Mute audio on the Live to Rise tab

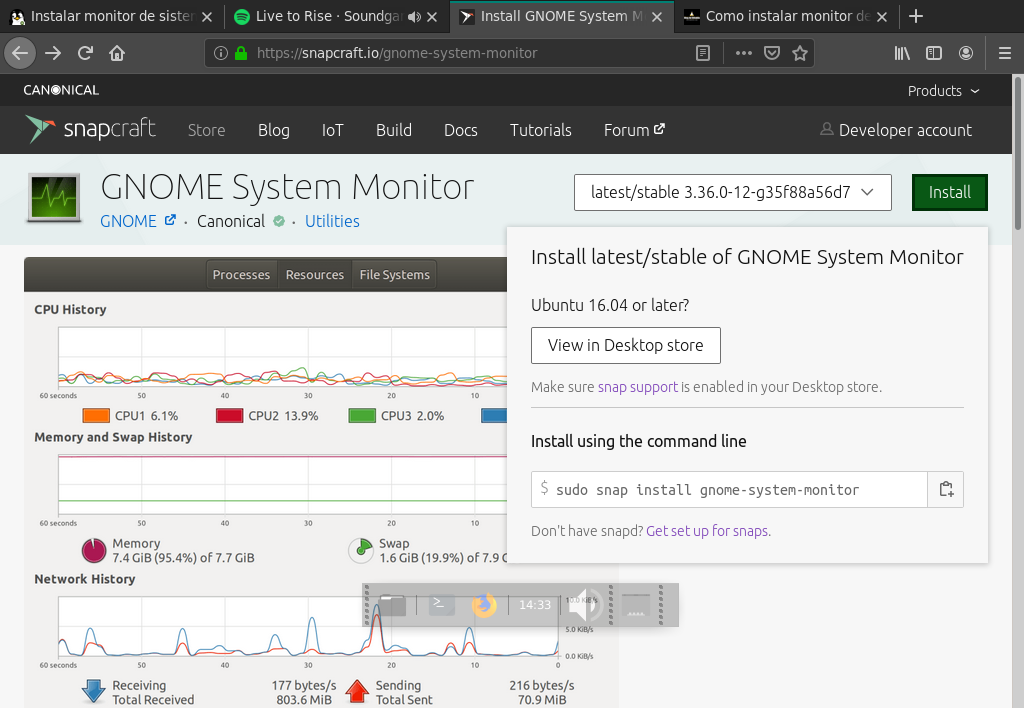(x=414, y=17)
